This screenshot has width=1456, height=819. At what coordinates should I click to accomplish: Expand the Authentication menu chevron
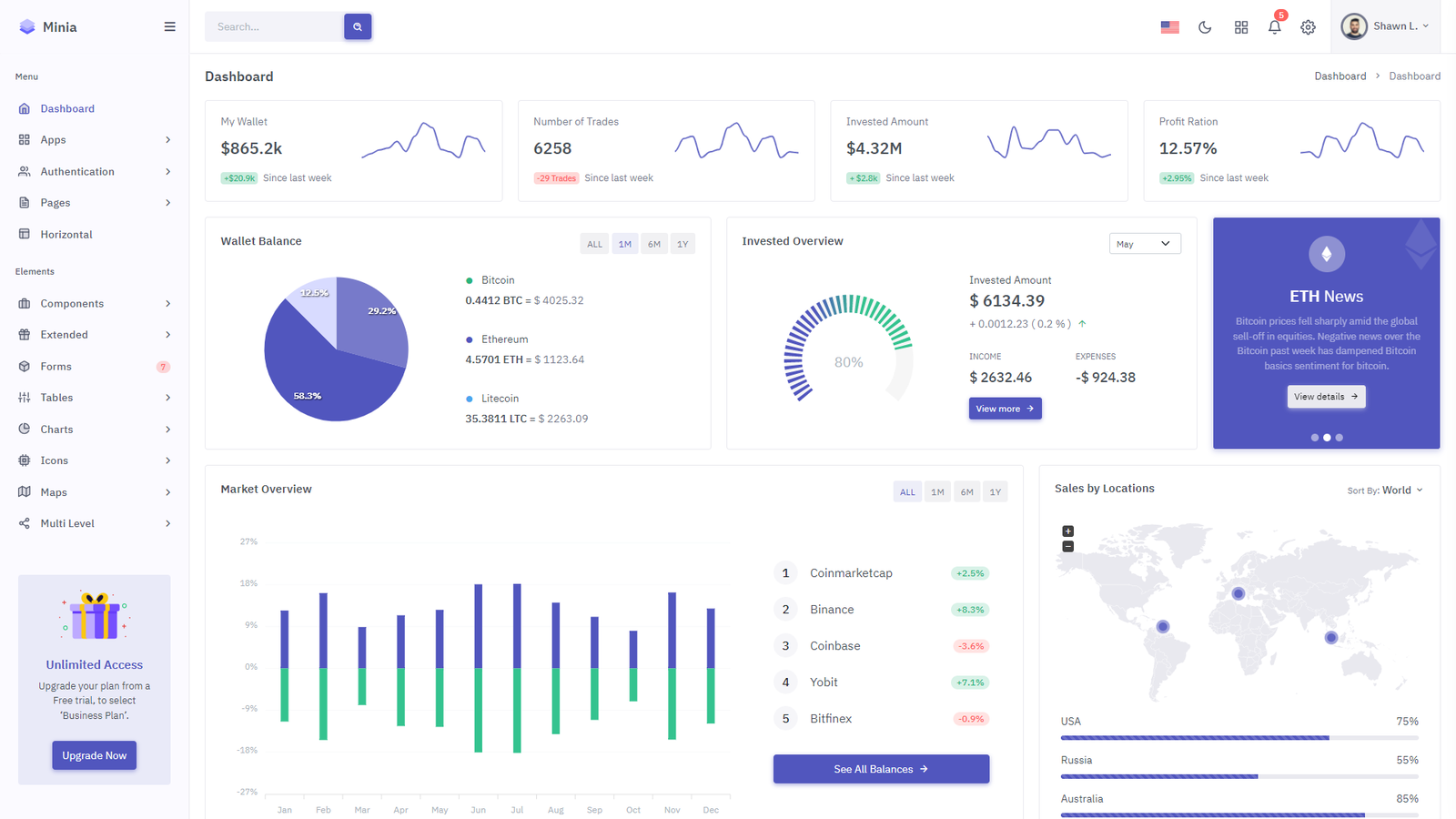coord(168,171)
